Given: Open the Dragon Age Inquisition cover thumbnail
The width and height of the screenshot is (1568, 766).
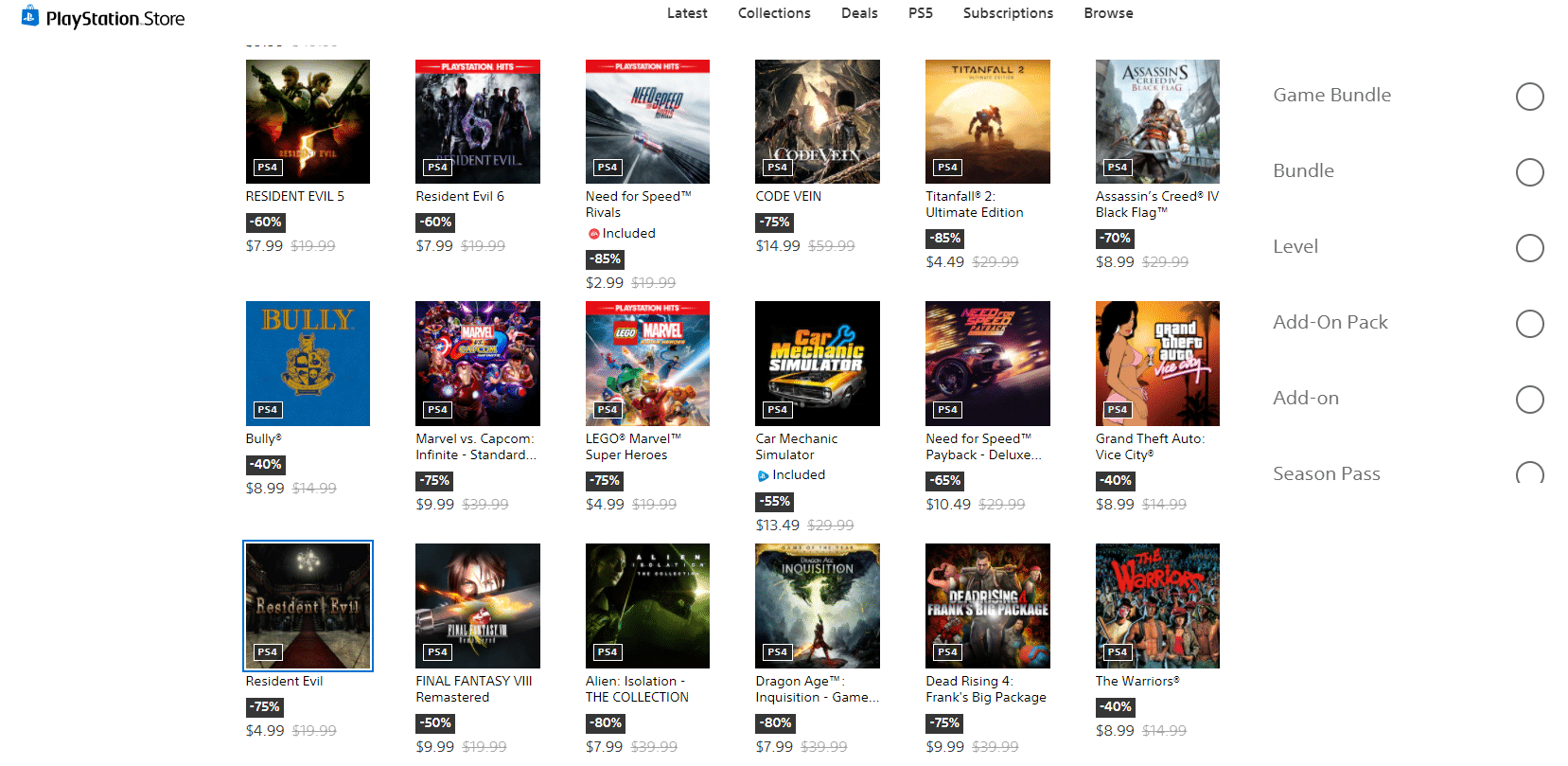Looking at the screenshot, I should click(x=818, y=606).
